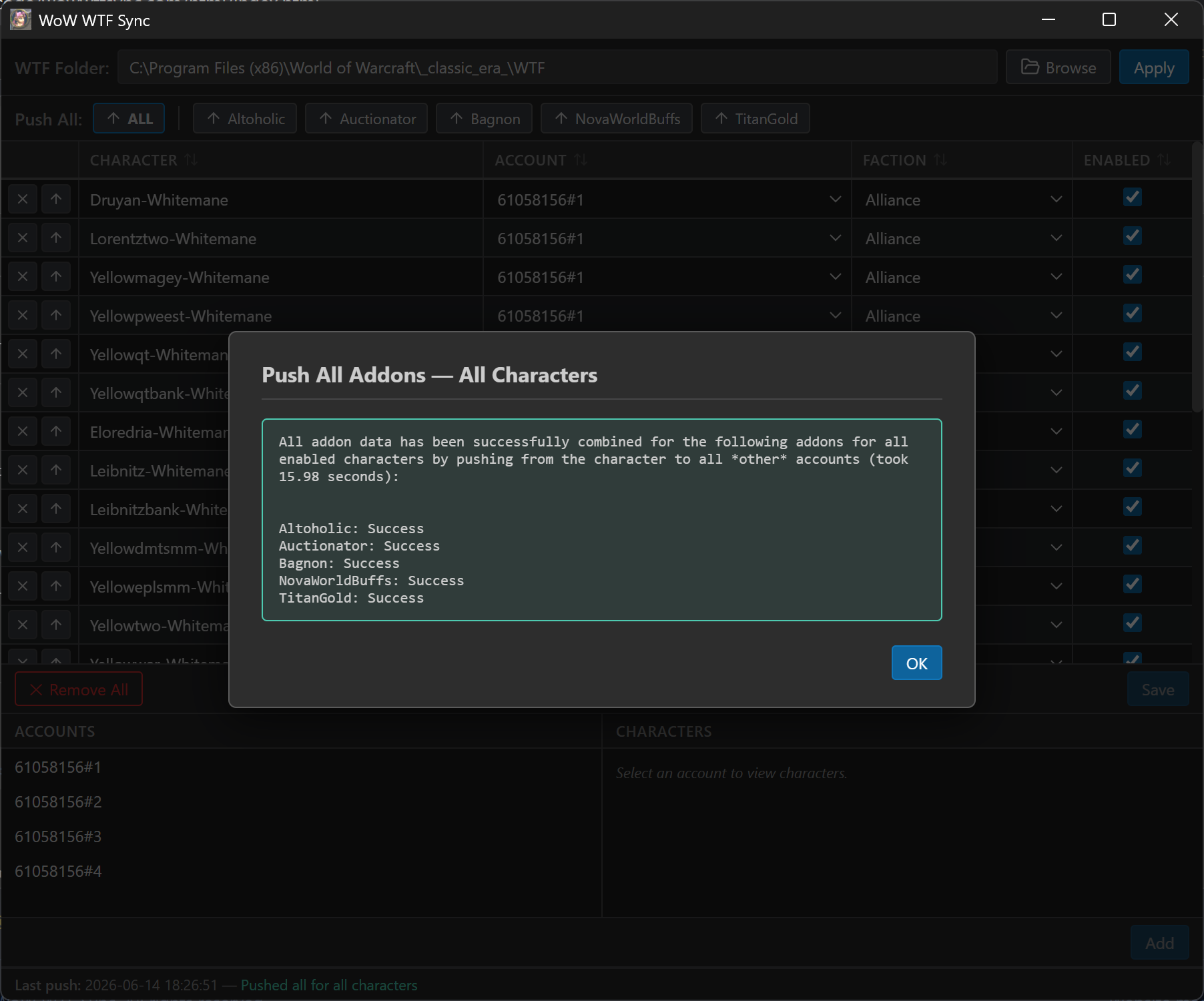The width and height of the screenshot is (1204, 1001).
Task: Remove Eloredria-Whitemane row with X icon
Action: tap(23, 431)
